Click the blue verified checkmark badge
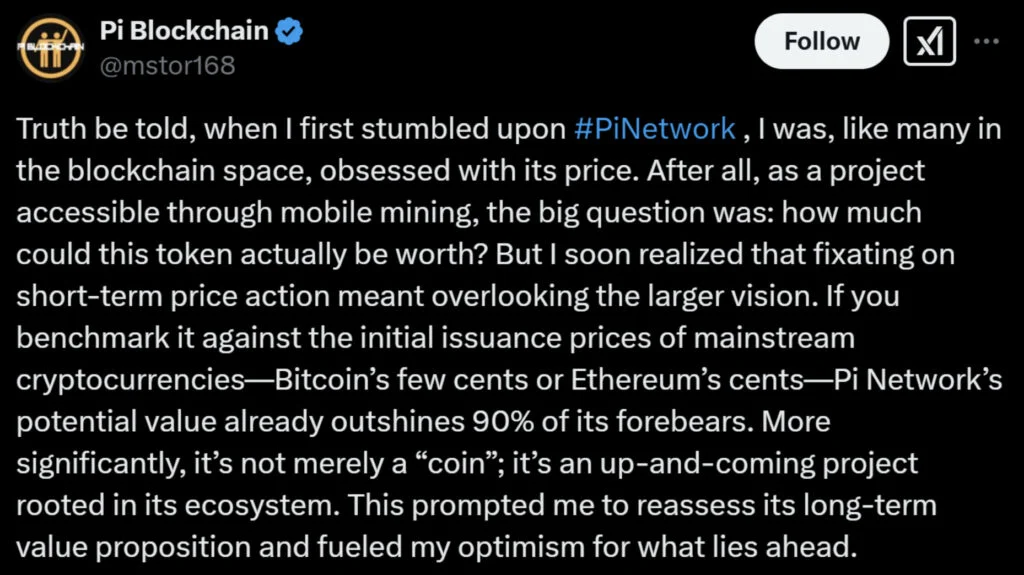This screenshot has height=575, width=1024. pos(290,31)
